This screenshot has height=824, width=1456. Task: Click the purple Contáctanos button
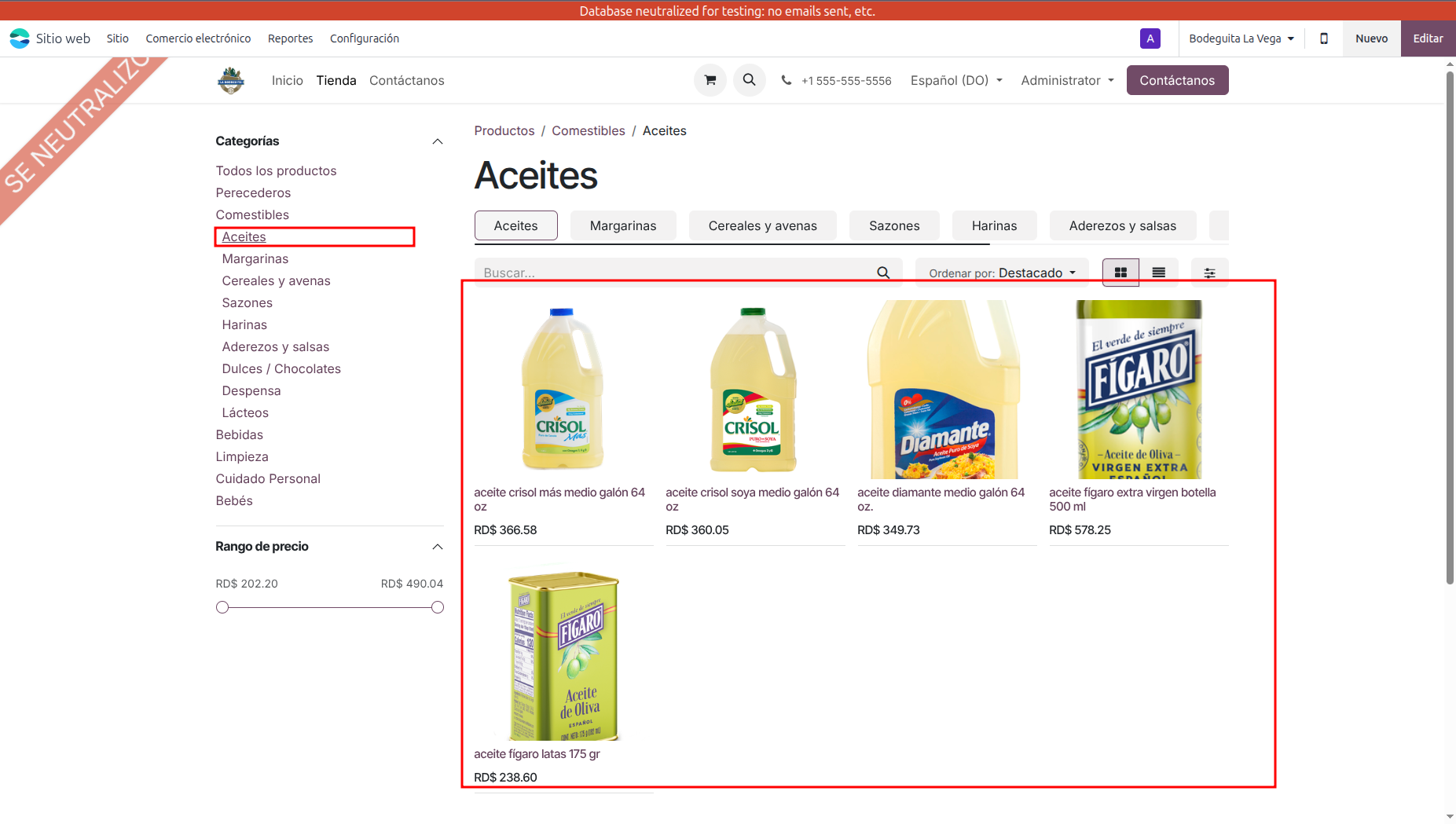click(x=1176, y=80)
